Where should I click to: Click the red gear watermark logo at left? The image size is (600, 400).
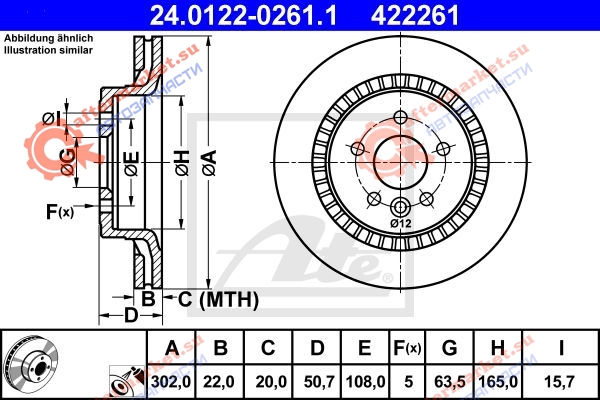(48, 149)
